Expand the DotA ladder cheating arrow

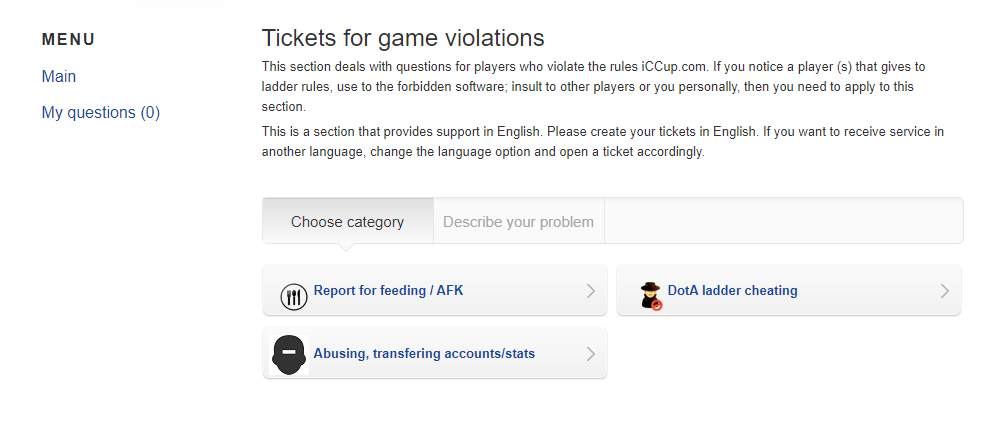coord(944,292)
